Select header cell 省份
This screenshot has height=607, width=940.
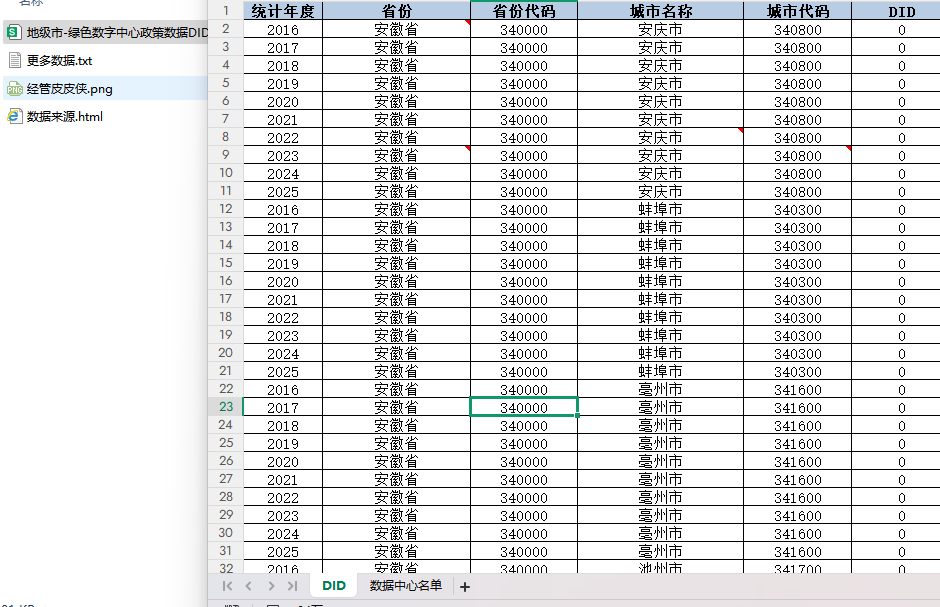click(396, 11)
